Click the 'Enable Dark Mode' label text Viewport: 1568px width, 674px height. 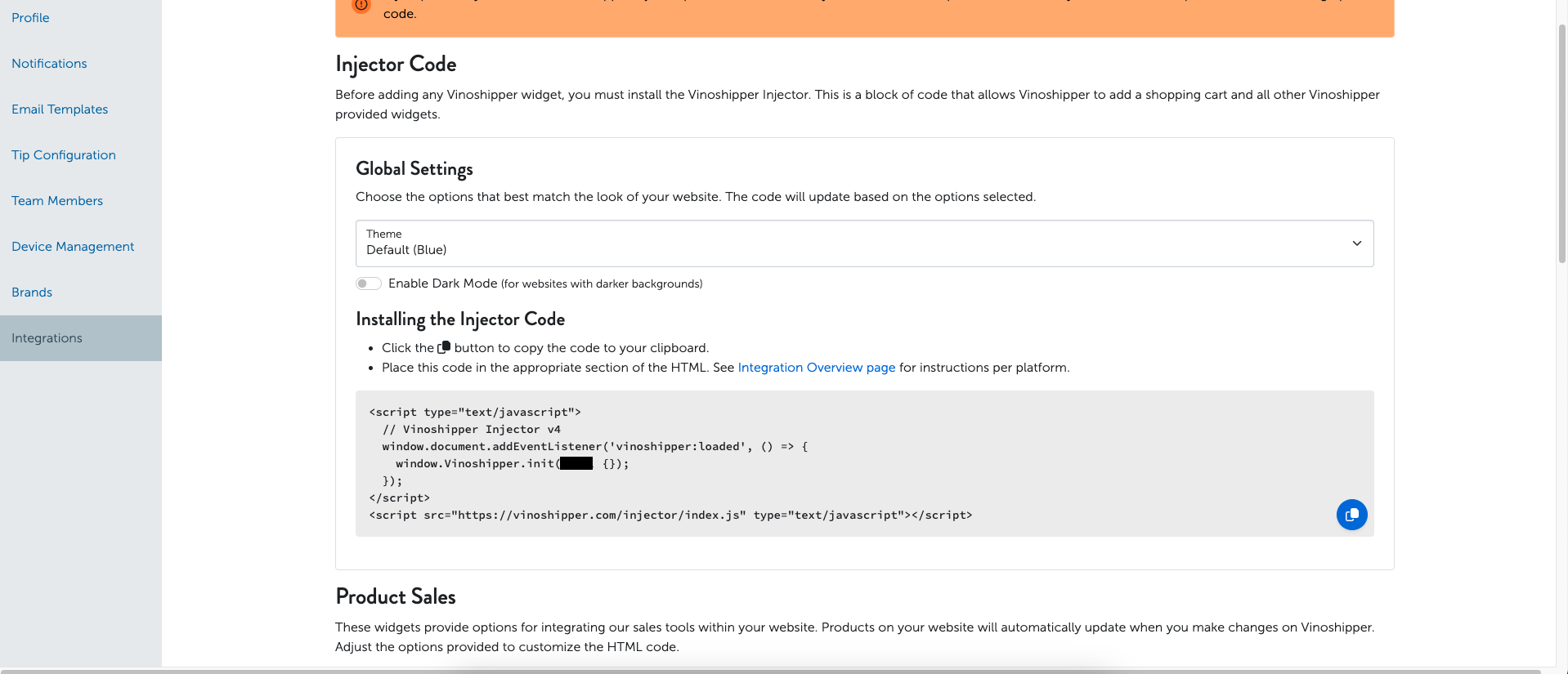coord(442,283)
